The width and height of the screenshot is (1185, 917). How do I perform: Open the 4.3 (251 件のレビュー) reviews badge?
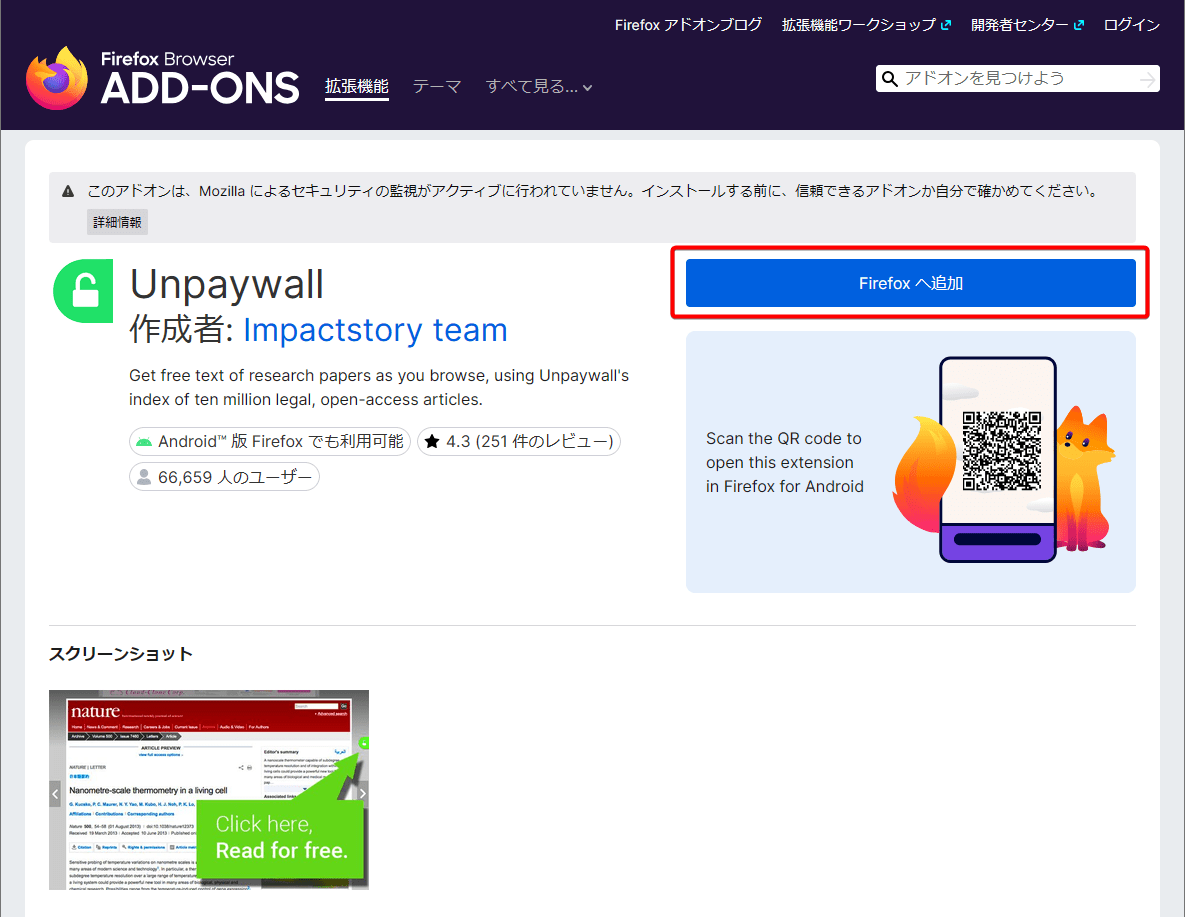(518, 441)
